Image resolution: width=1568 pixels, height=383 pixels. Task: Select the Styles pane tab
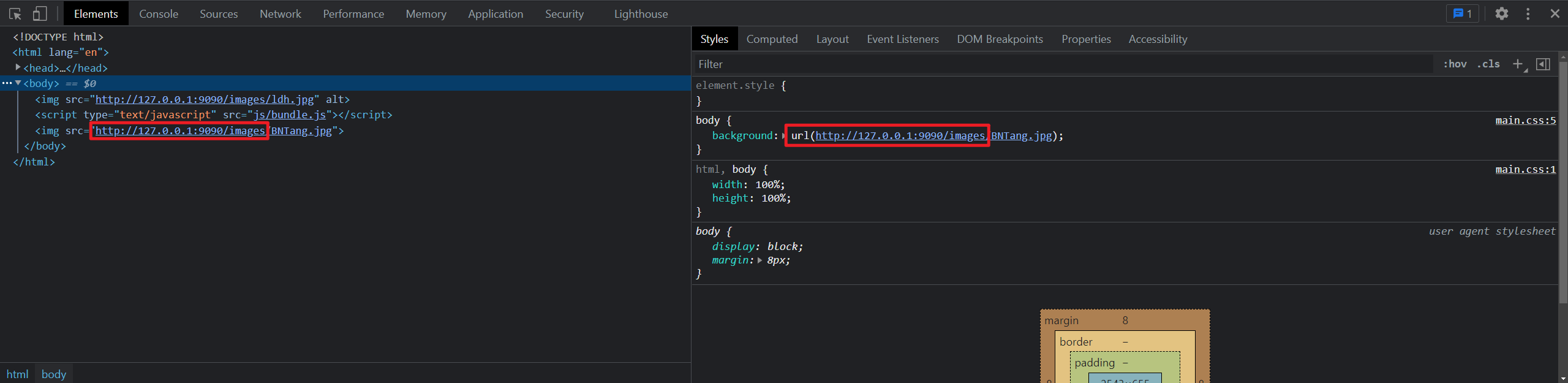[714, 39]
